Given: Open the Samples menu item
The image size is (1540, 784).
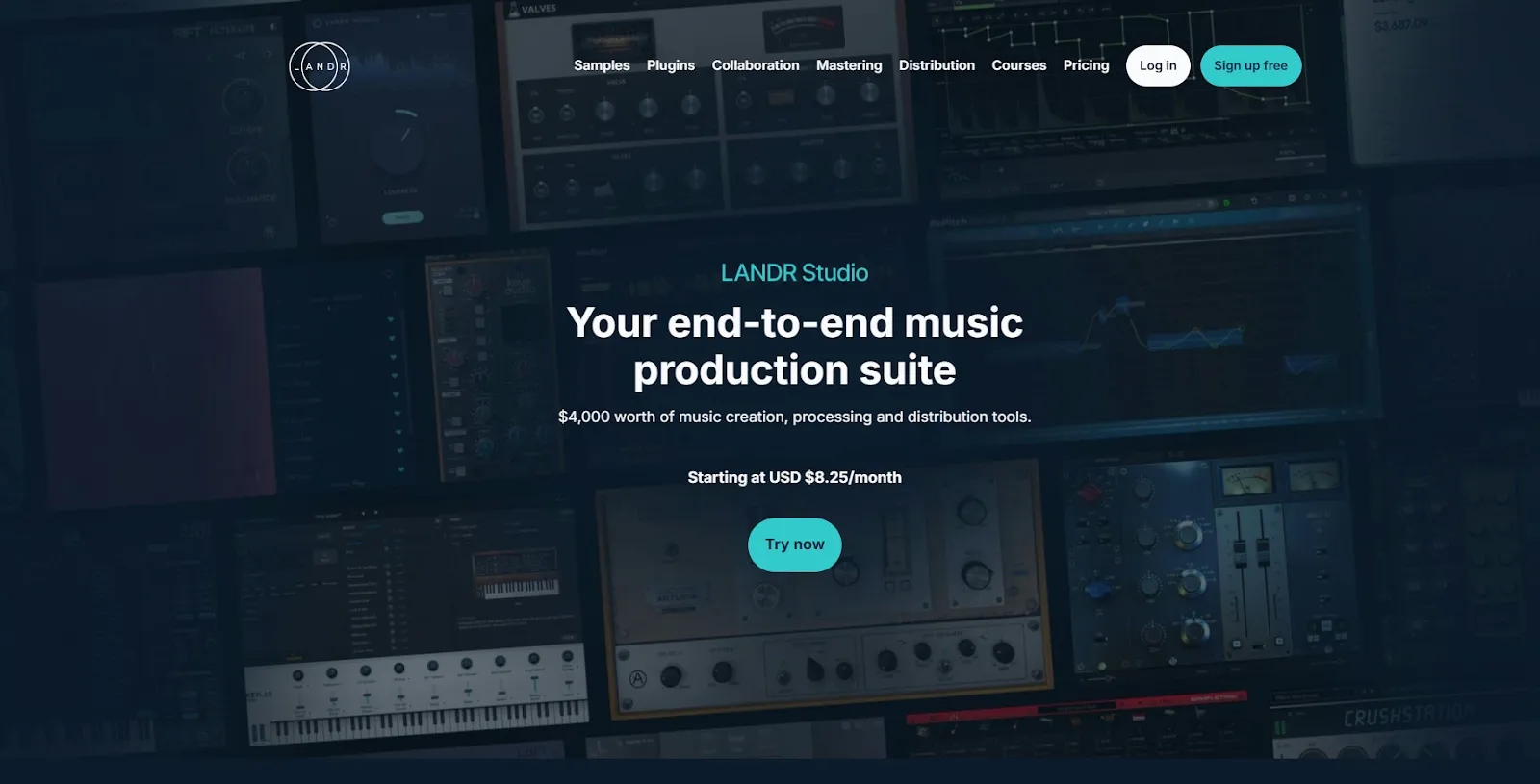Looking at the screenshot, I should tap(602, 65).
